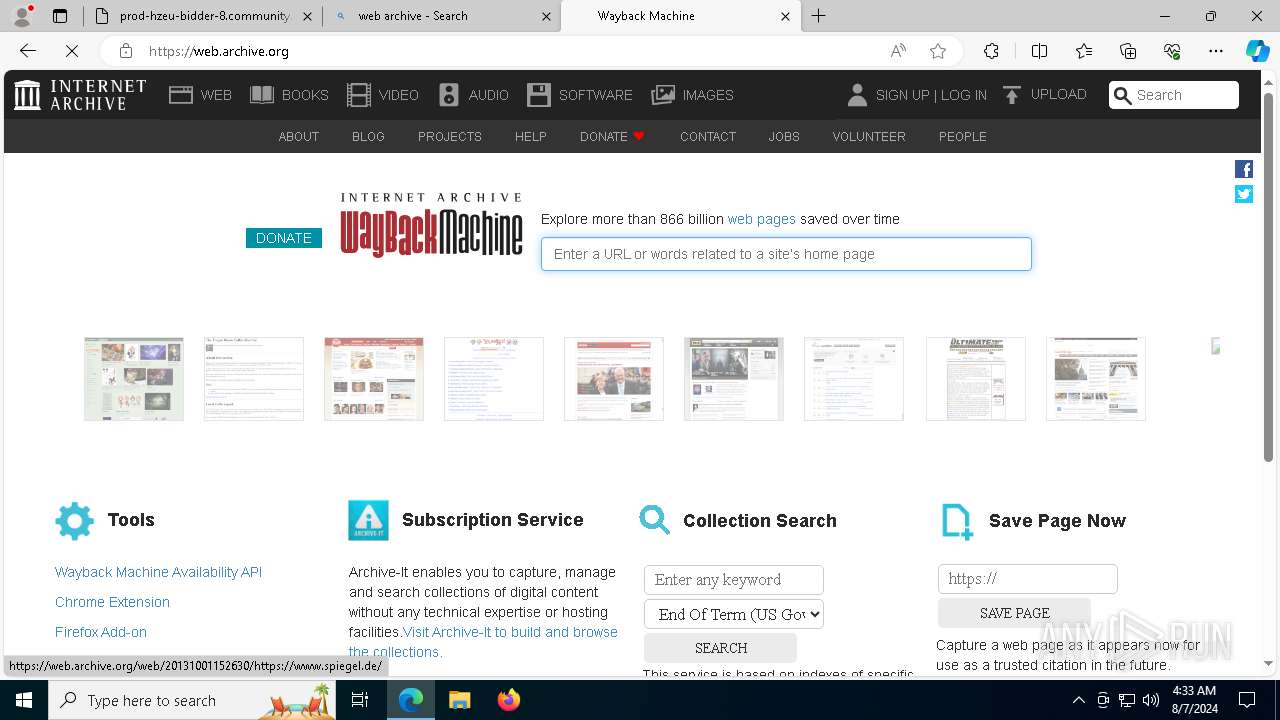The width and height of the screenshot is (1280, 720).
Task: Open the Ultimate archived site thumbnail
Action: coord(976,379)
